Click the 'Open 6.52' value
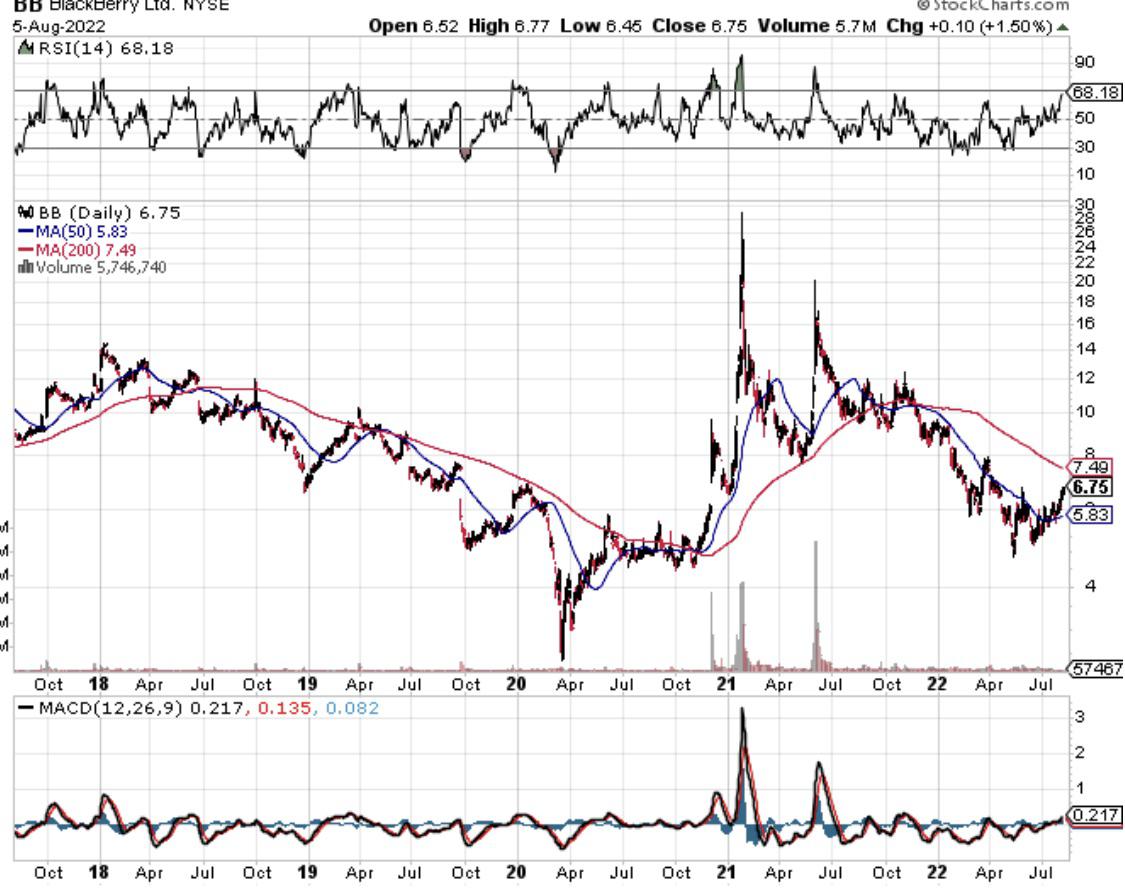1125x893 pixels. (x=413, y=26)
